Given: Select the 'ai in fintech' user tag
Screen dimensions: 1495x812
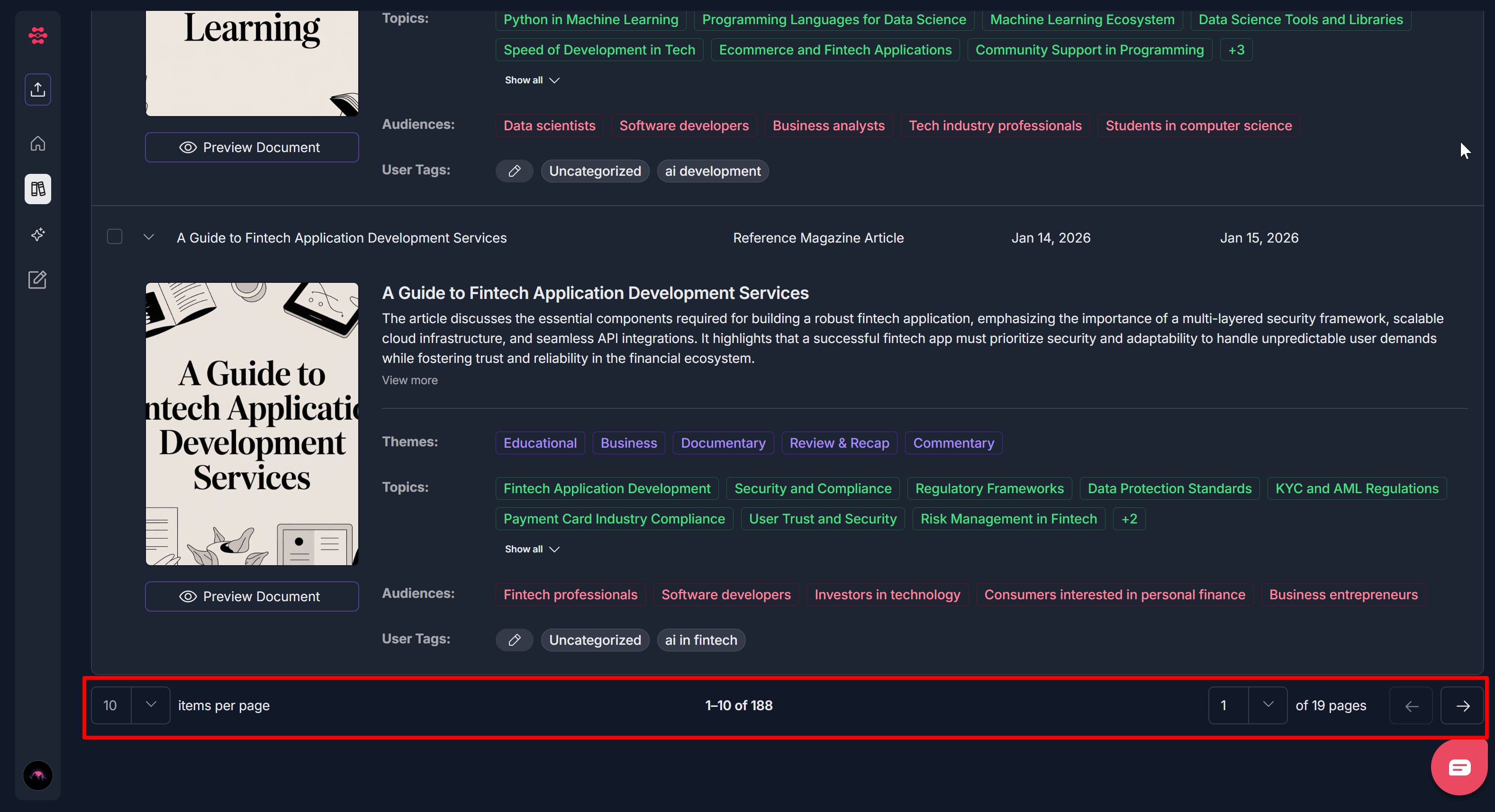Looking at the screenshot, I should (700, 640).
